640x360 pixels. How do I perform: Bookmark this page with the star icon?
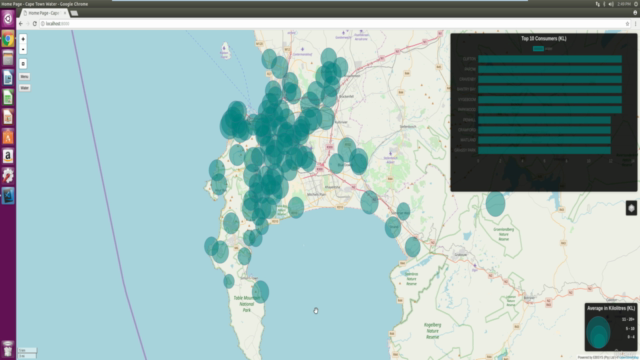(627, 24)
